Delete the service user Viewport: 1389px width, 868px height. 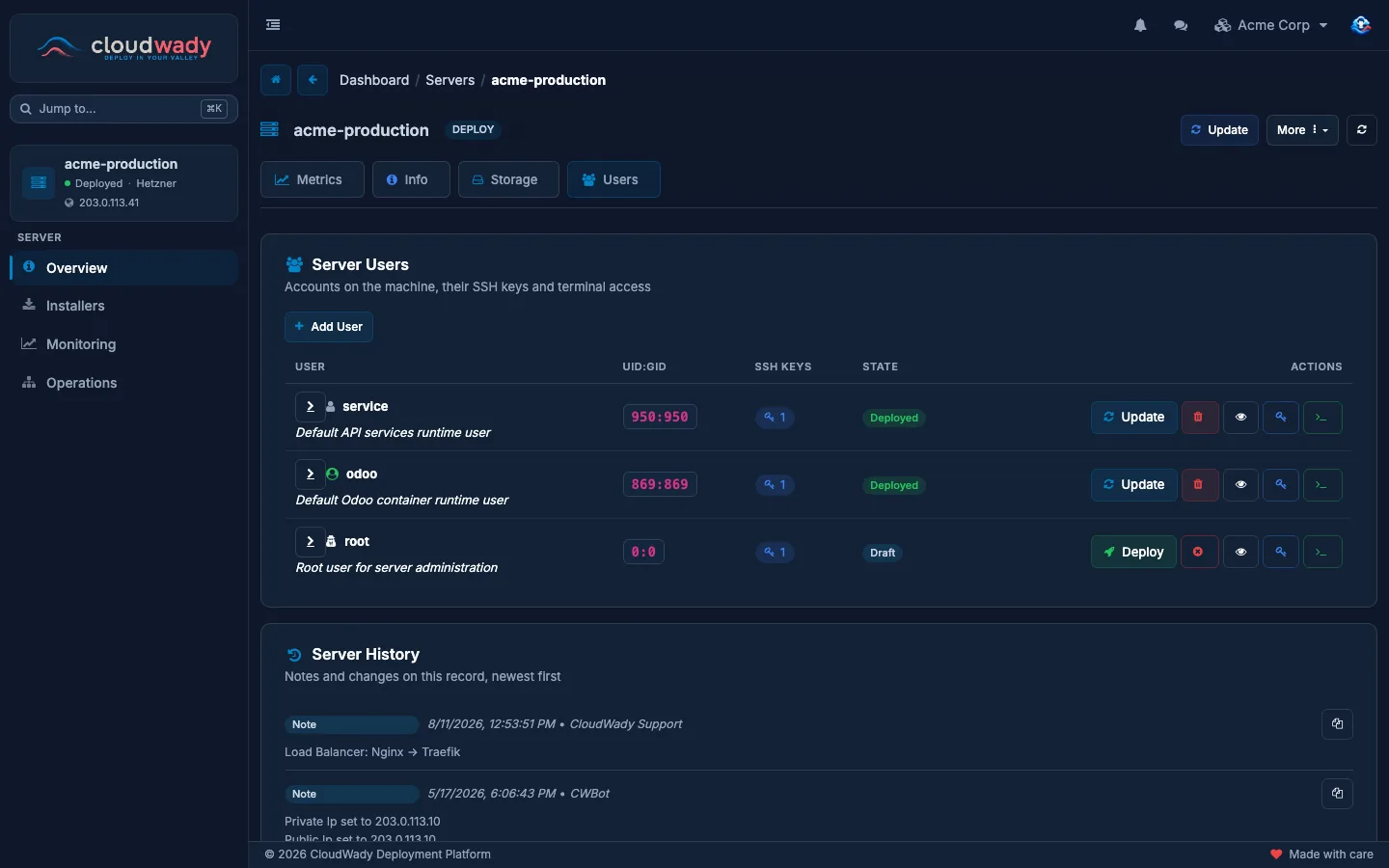1200,418
